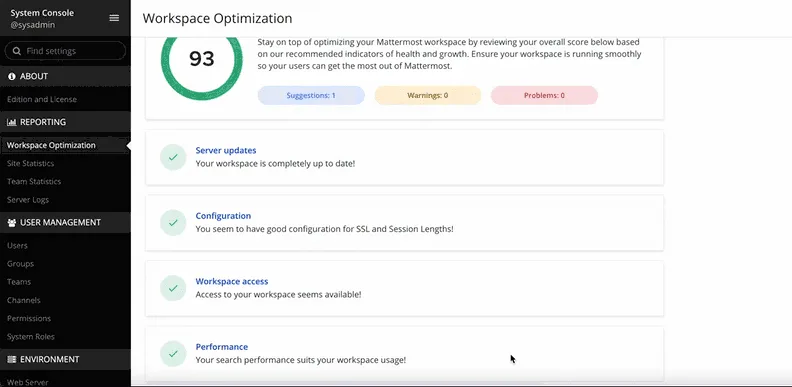Open Edition and License page
Screen dimensions: 792x387
(42, 100)
